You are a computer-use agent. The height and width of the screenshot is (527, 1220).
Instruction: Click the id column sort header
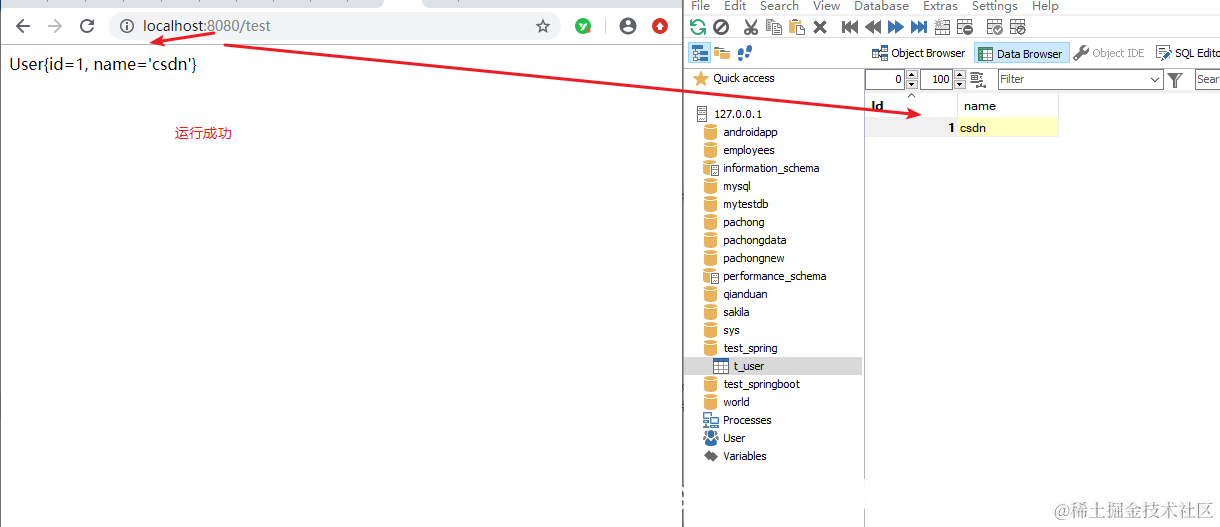click(x=911, y=105)
